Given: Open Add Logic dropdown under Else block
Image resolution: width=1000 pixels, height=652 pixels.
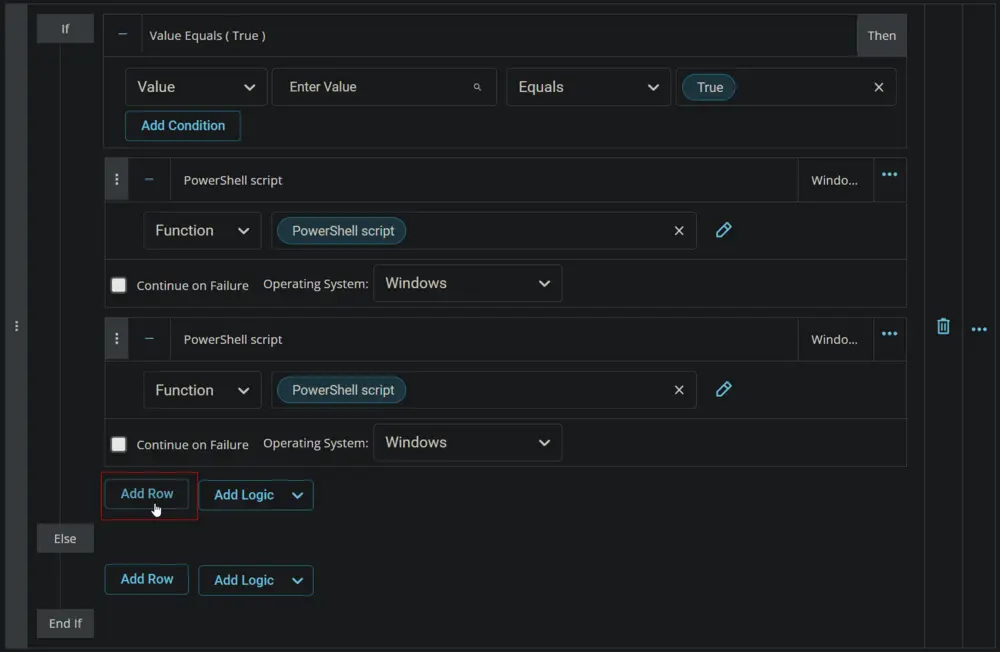Looking at the screenshot, I should click(x=256, y=581).
